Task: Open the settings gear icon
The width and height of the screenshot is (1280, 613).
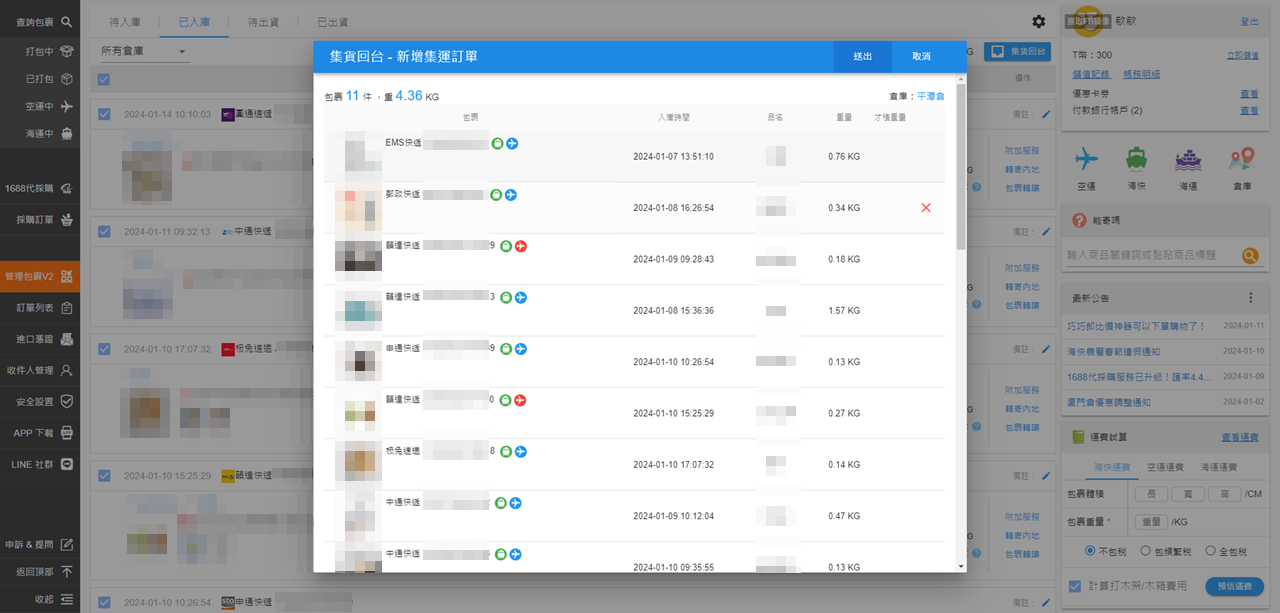Action: pos(1039,21)
